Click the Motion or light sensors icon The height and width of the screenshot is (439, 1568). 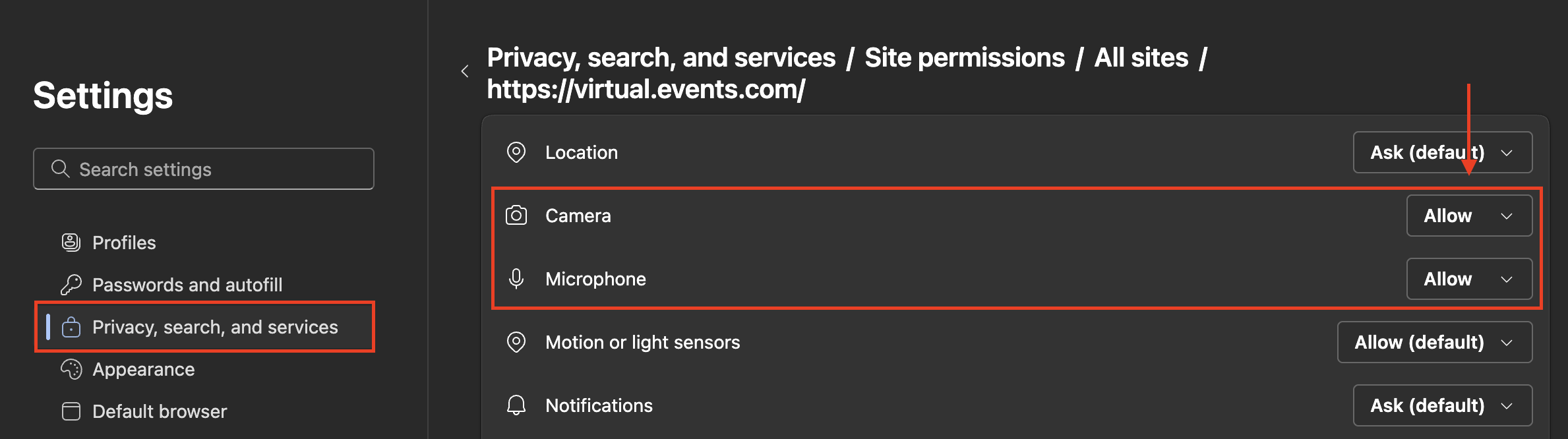click(516, 342)
